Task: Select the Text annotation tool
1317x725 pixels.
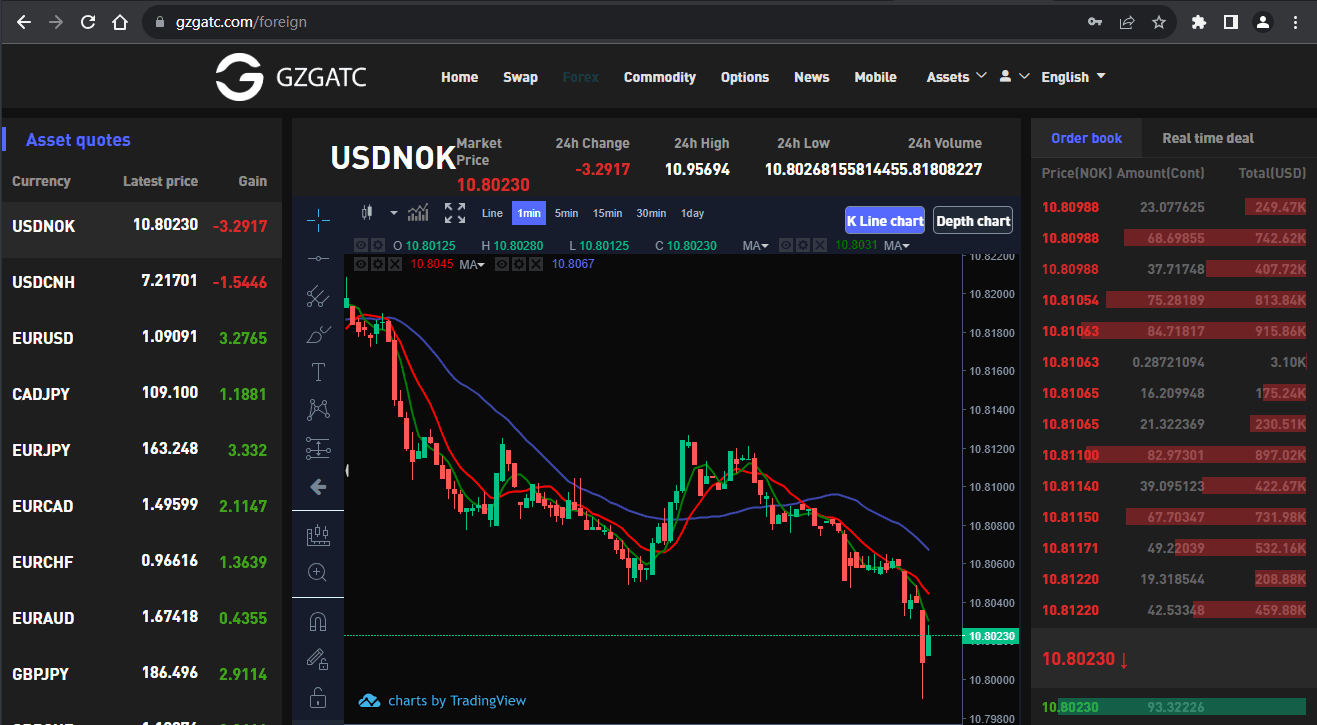Action: pyautogui.click(x=318, y=372)
